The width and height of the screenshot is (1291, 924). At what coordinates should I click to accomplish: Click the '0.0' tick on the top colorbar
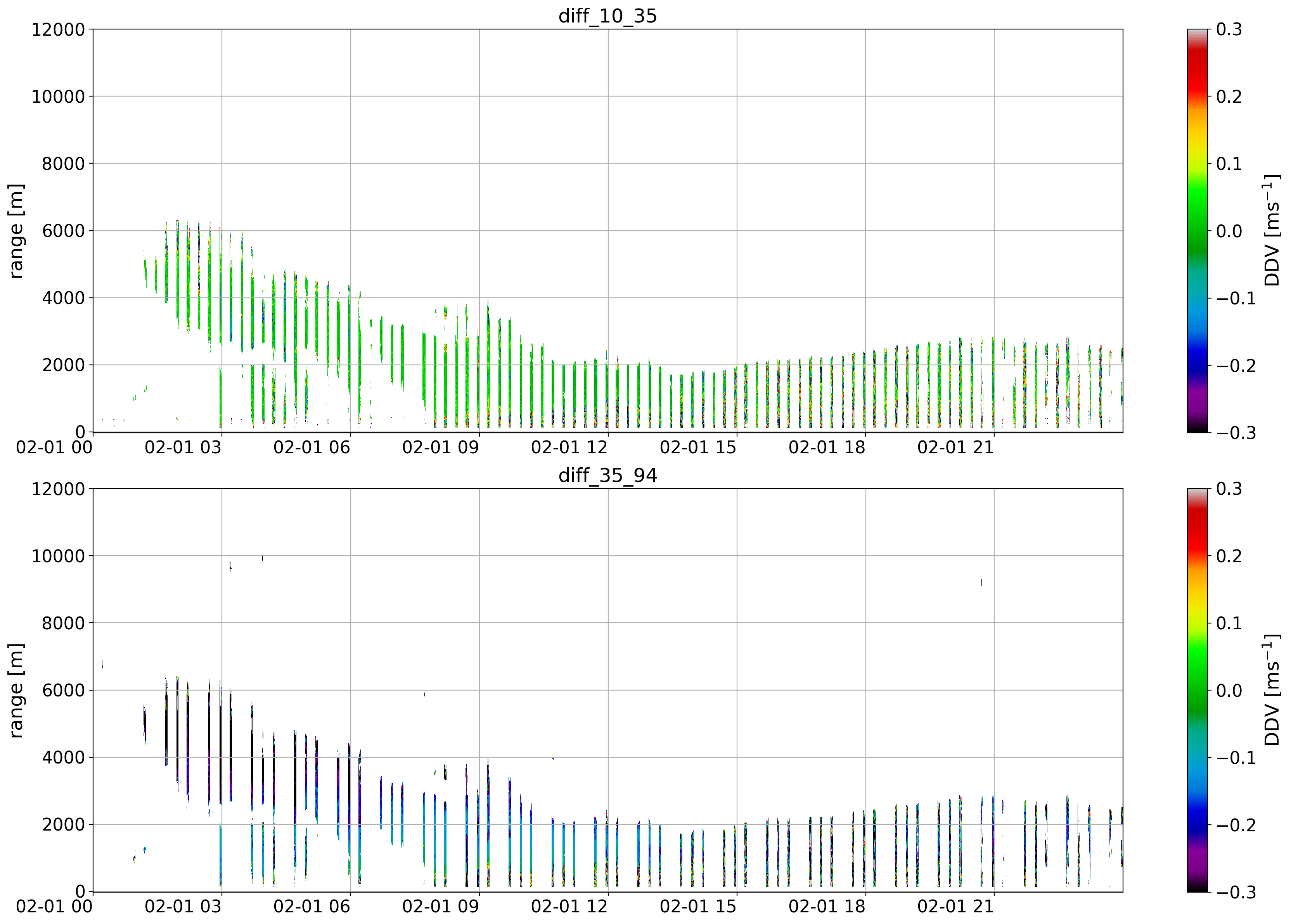coord(1229,231)
